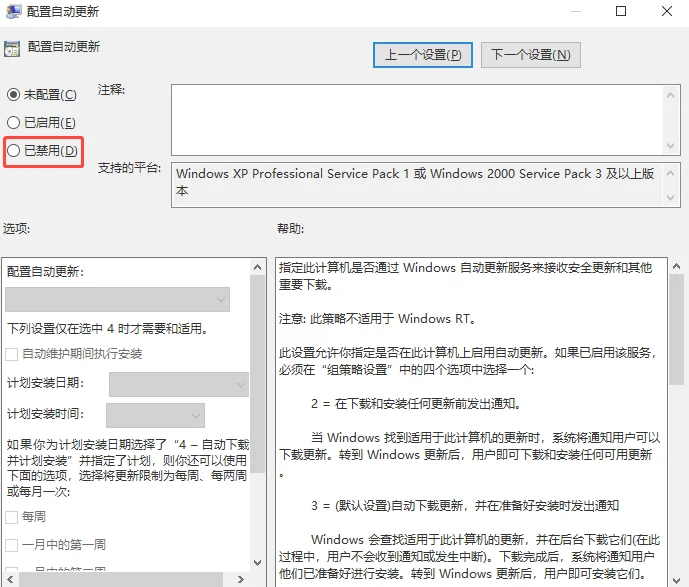Click the help panel scroll up arrow
Screen dimensions: 689x587
(677, 266)
